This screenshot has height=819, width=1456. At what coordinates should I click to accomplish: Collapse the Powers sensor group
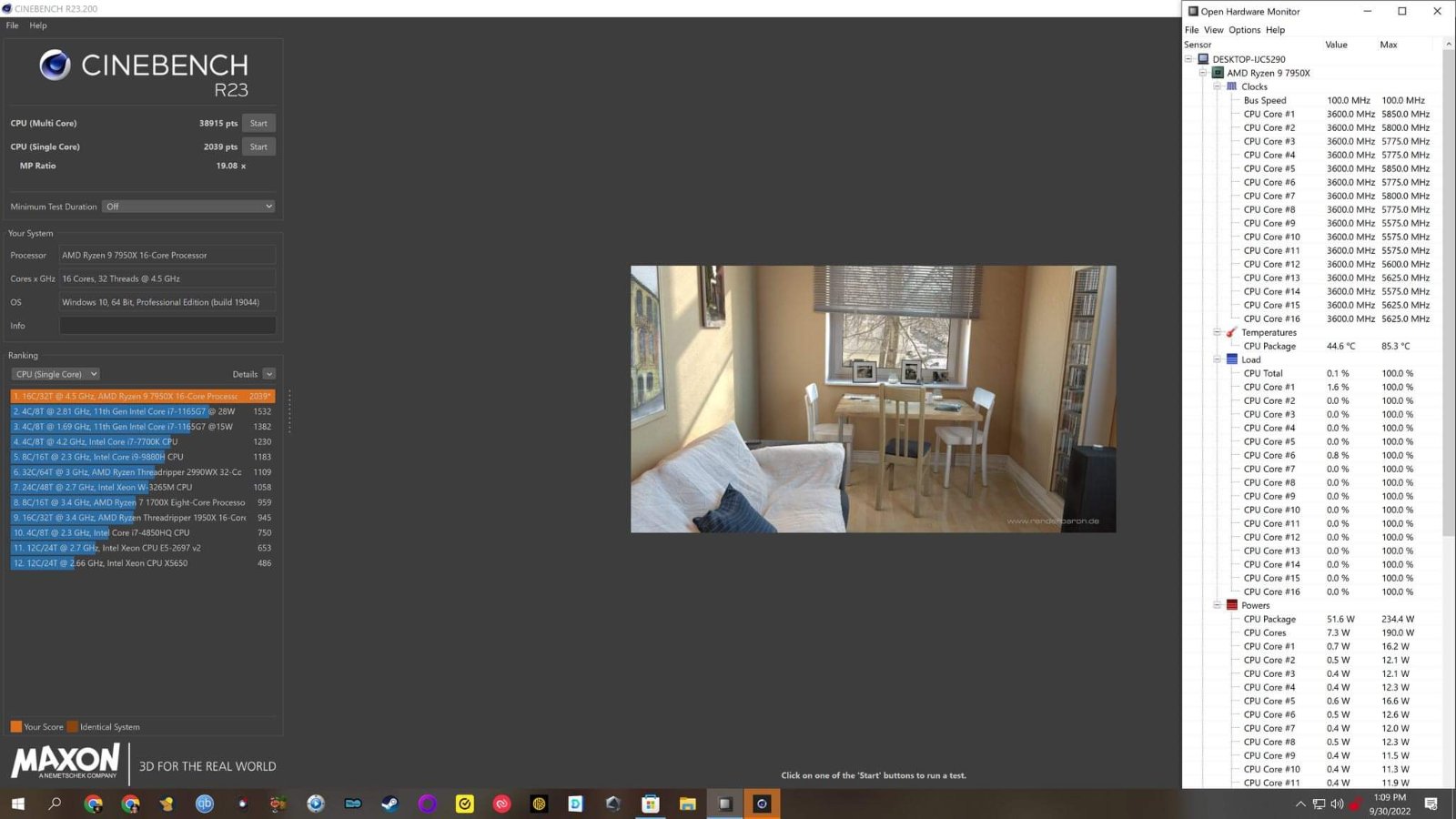(1218, 605)
